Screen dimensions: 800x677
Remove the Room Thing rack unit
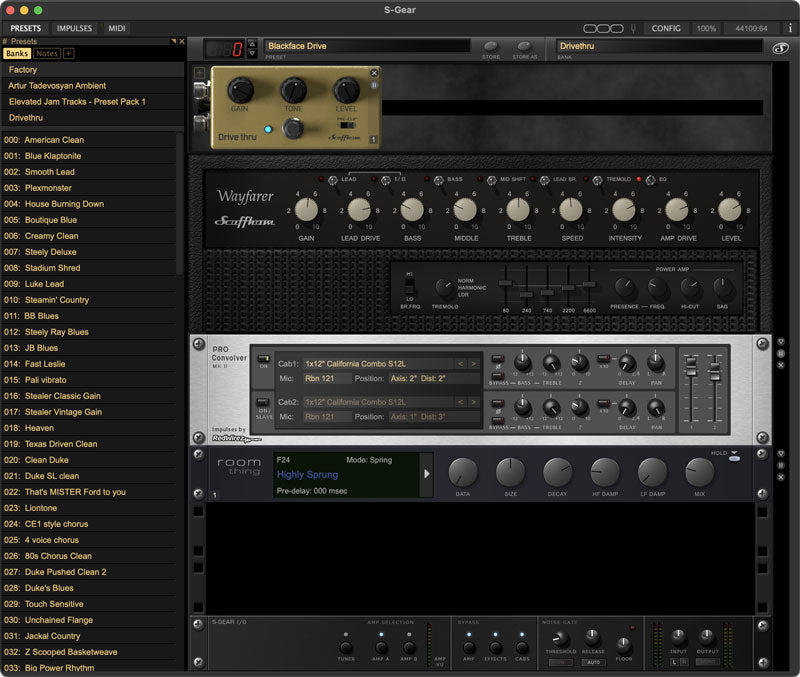click(x=781, y=477)
